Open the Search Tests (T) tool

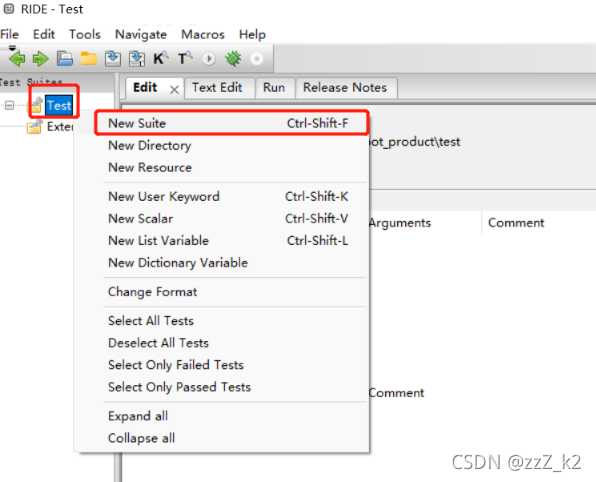click(185, 59)
